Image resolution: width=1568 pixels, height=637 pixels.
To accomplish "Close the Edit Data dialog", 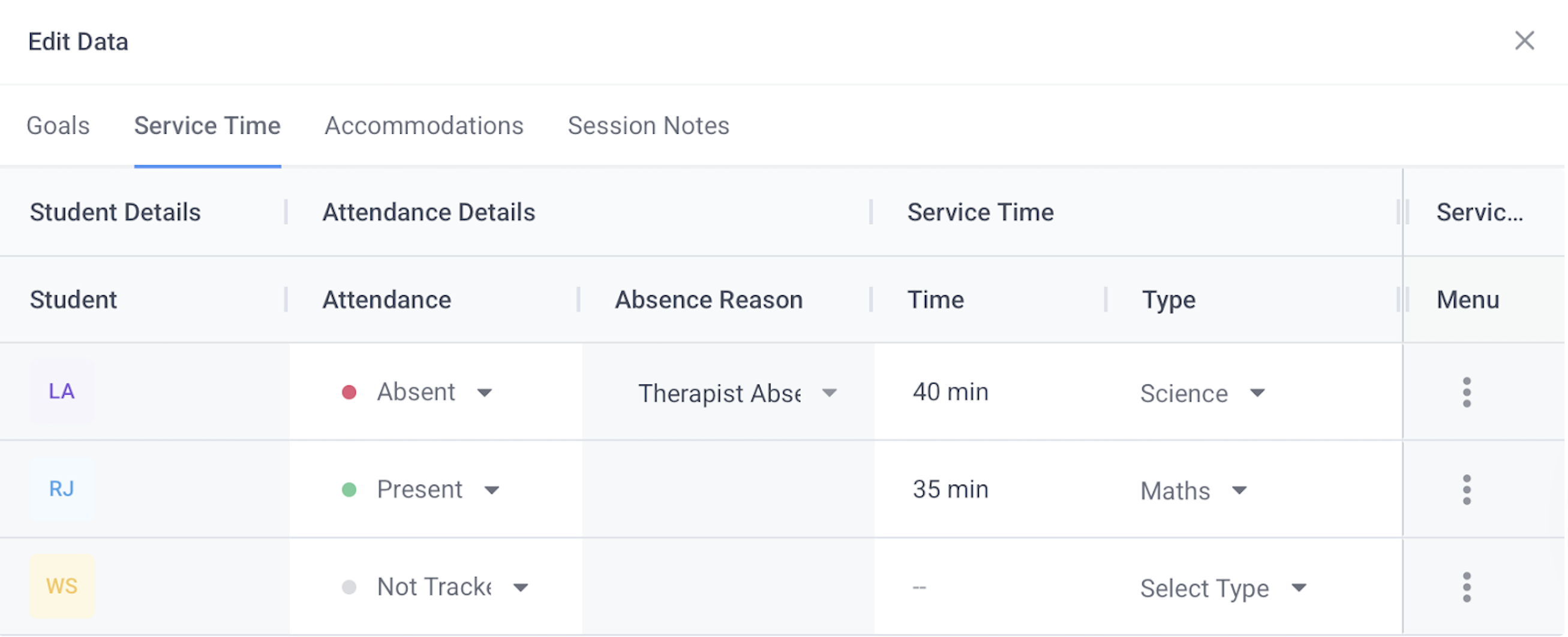I will click(1524, 41).
